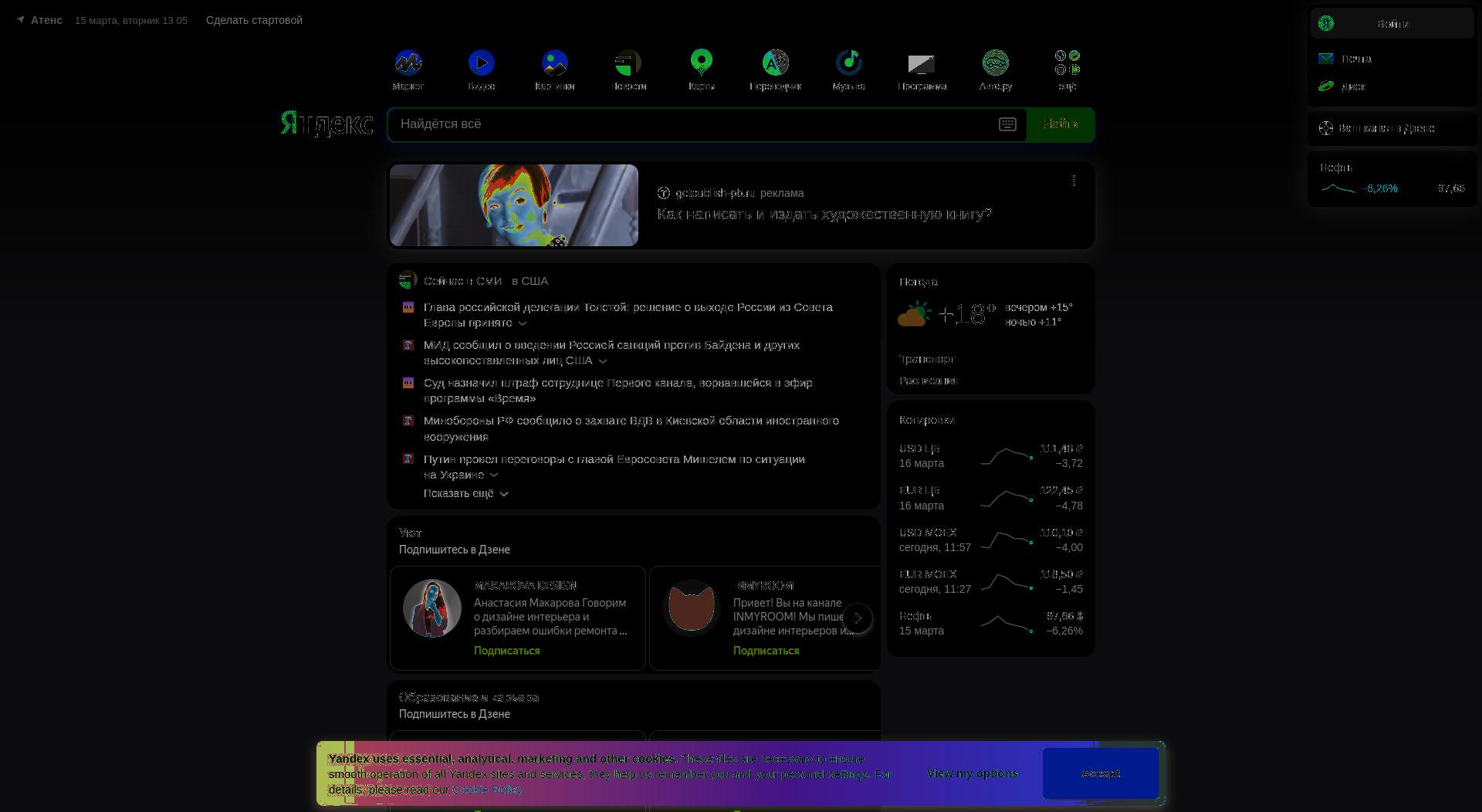Accept cookies with the Accept button
1482x812 pixels.
click(x=1101, y=773)
